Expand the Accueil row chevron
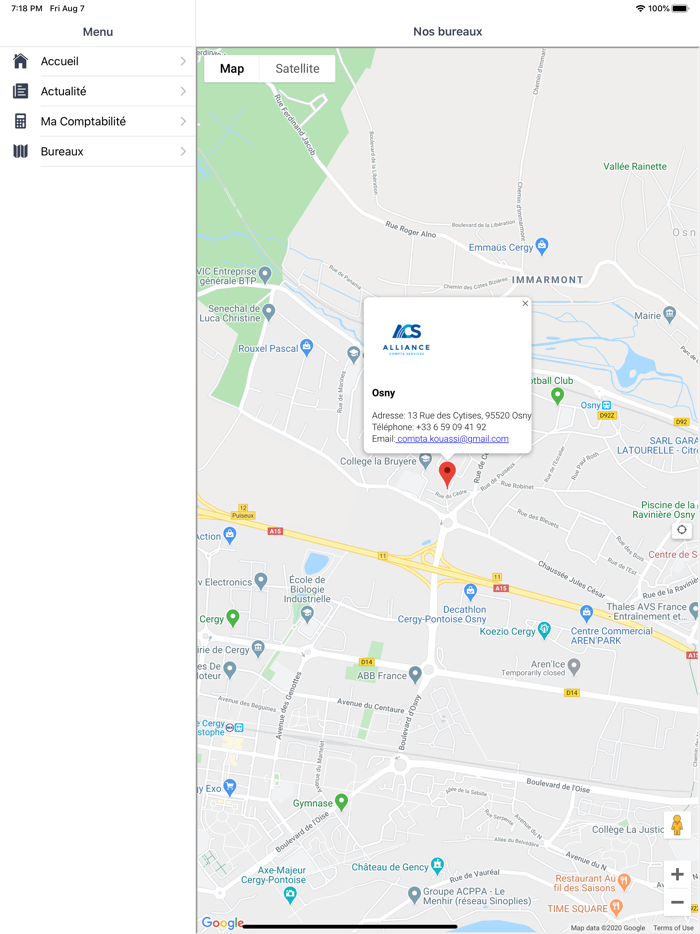The height and width of the screenshot is (934, 700). pos(183,61)
